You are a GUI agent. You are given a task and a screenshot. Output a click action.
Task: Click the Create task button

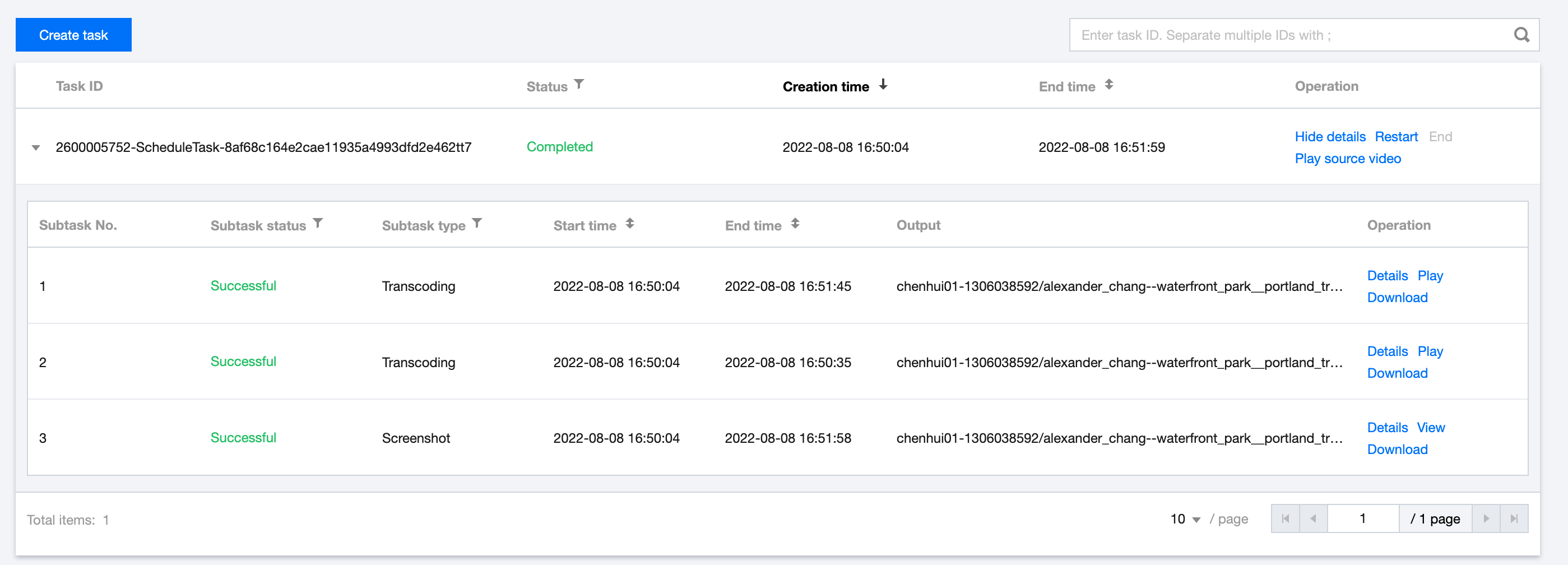pyautogui.click(x=73, y=35)
